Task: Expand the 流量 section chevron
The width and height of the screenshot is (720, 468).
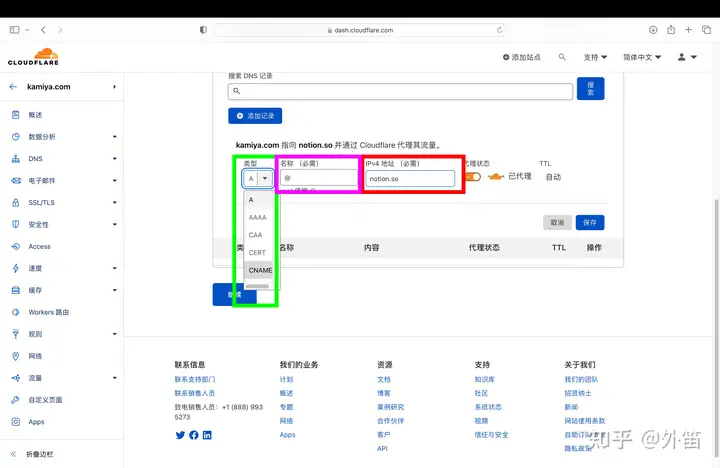Action: click(114, 378)
